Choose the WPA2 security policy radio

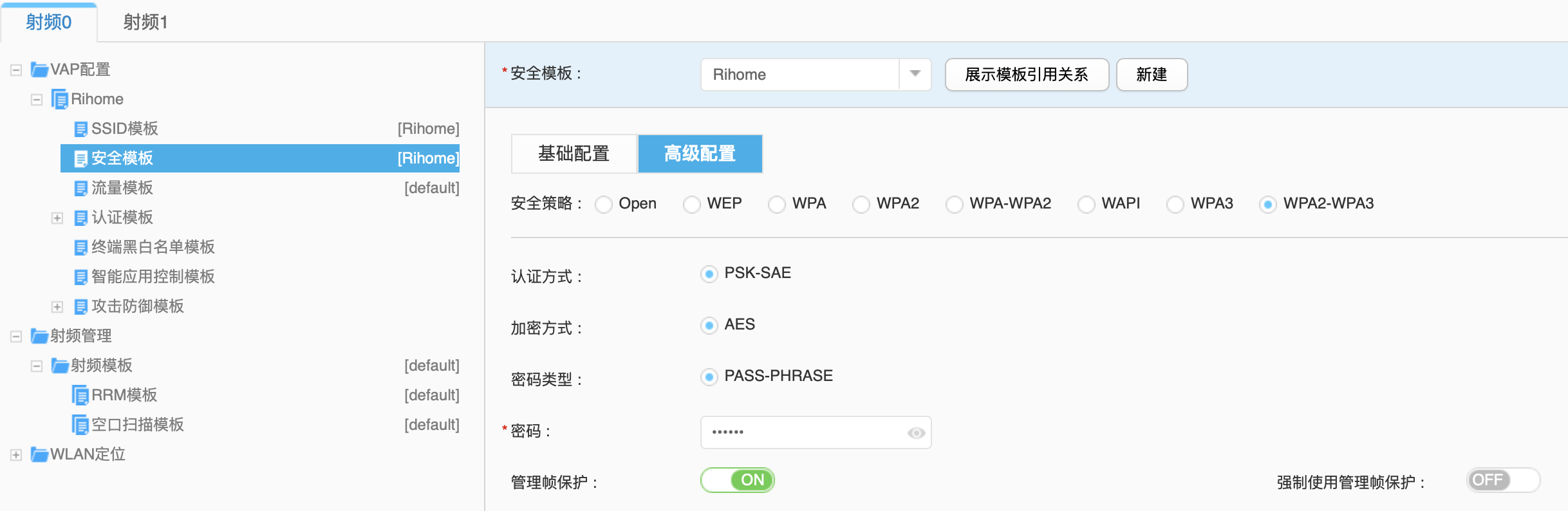click(861, 205)
